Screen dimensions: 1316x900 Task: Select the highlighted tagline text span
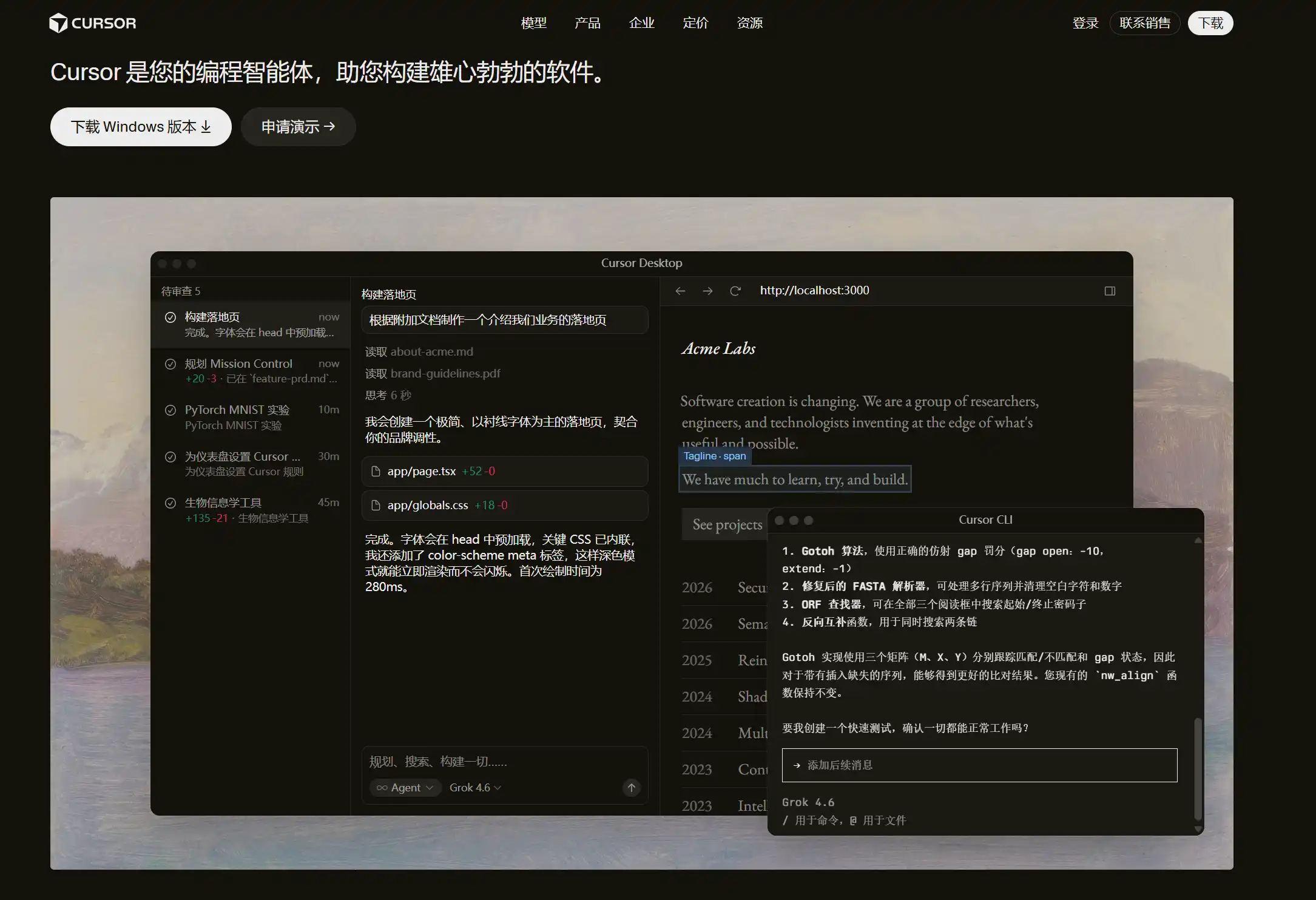click(795, 479)
